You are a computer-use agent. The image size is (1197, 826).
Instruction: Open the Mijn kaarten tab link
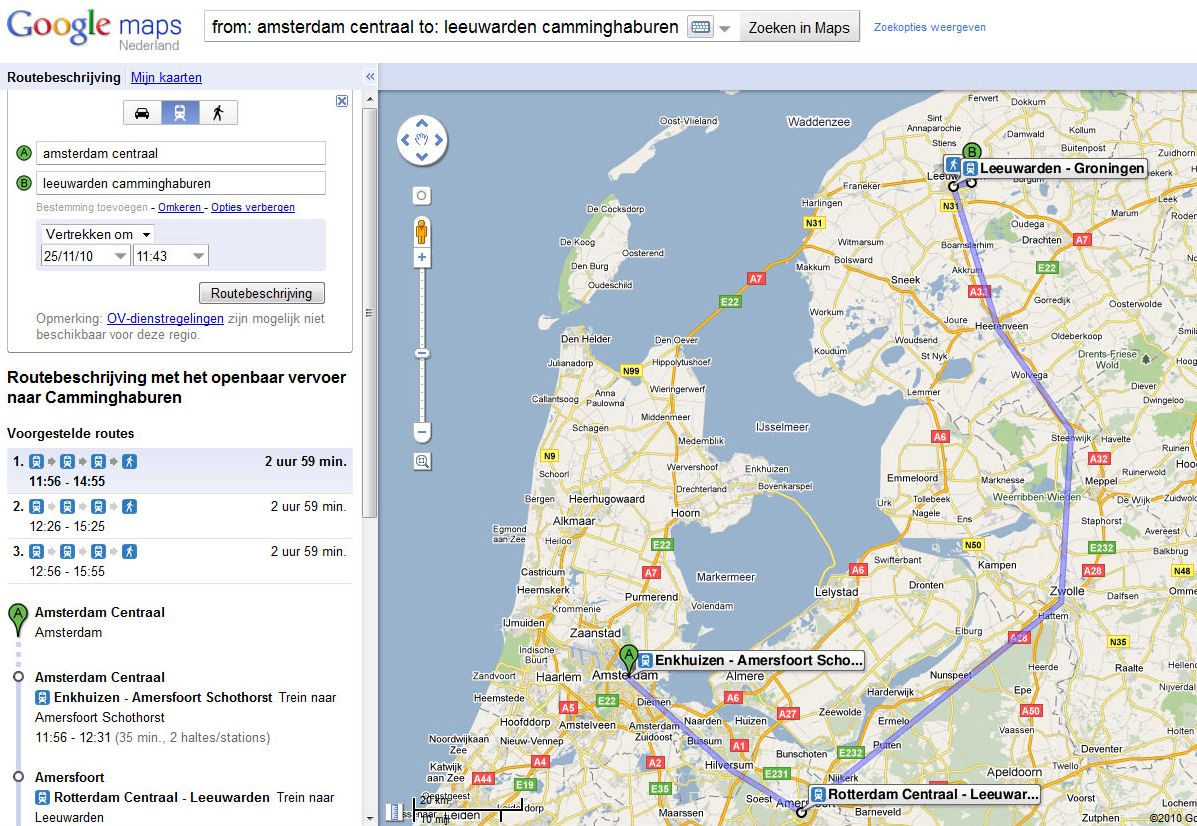pos(166,77)
